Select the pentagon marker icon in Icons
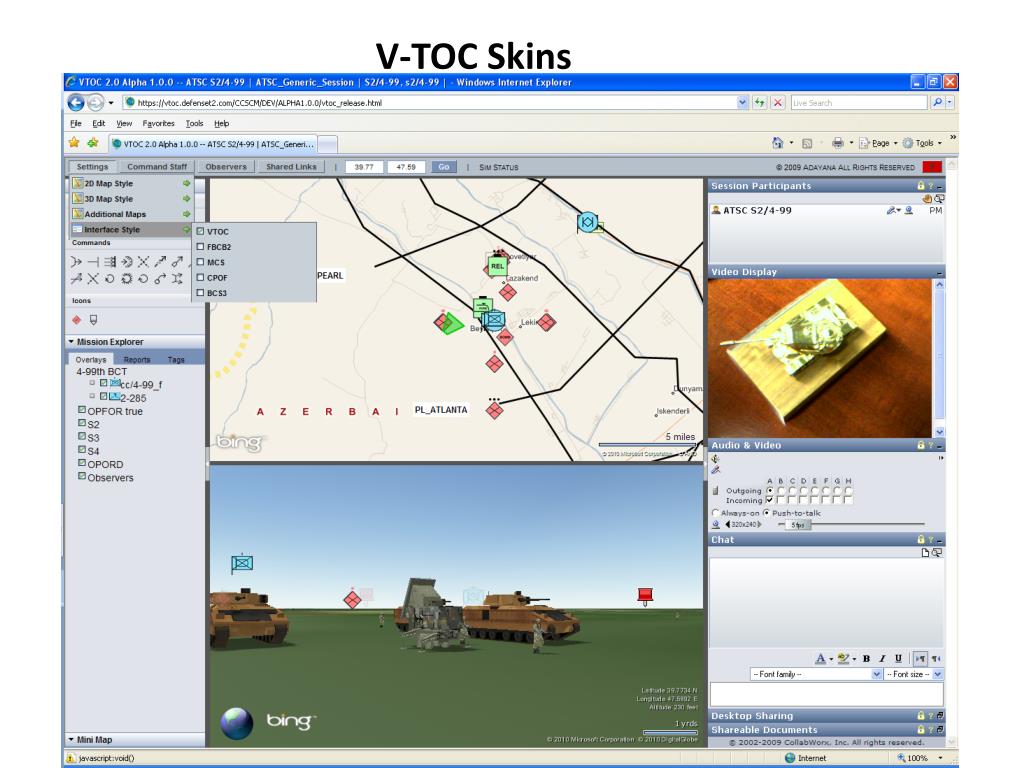 pyautogui.click(x=93, y=319)
